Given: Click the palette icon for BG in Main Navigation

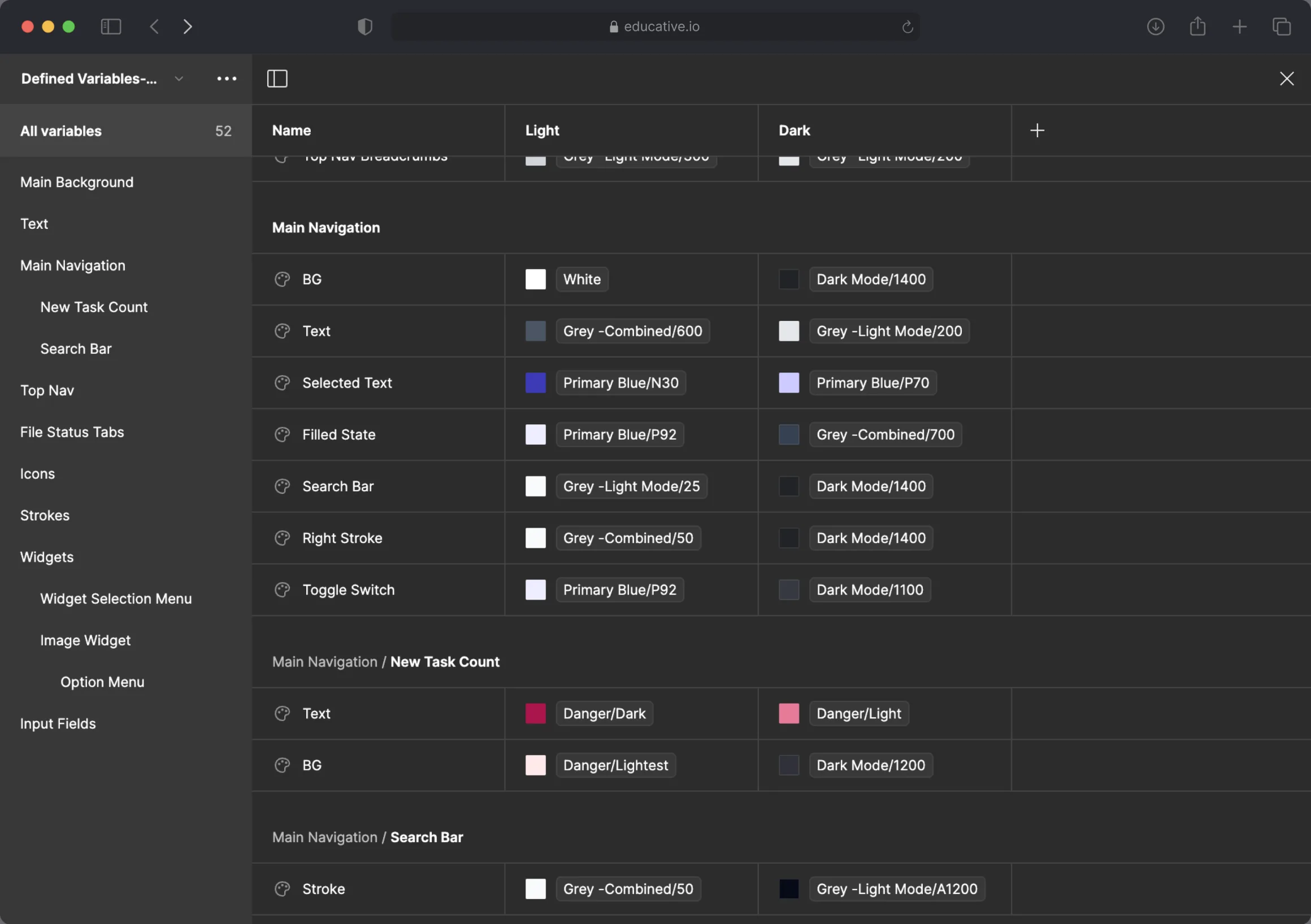Looking at the screenshot, I should tap(282, 280).
